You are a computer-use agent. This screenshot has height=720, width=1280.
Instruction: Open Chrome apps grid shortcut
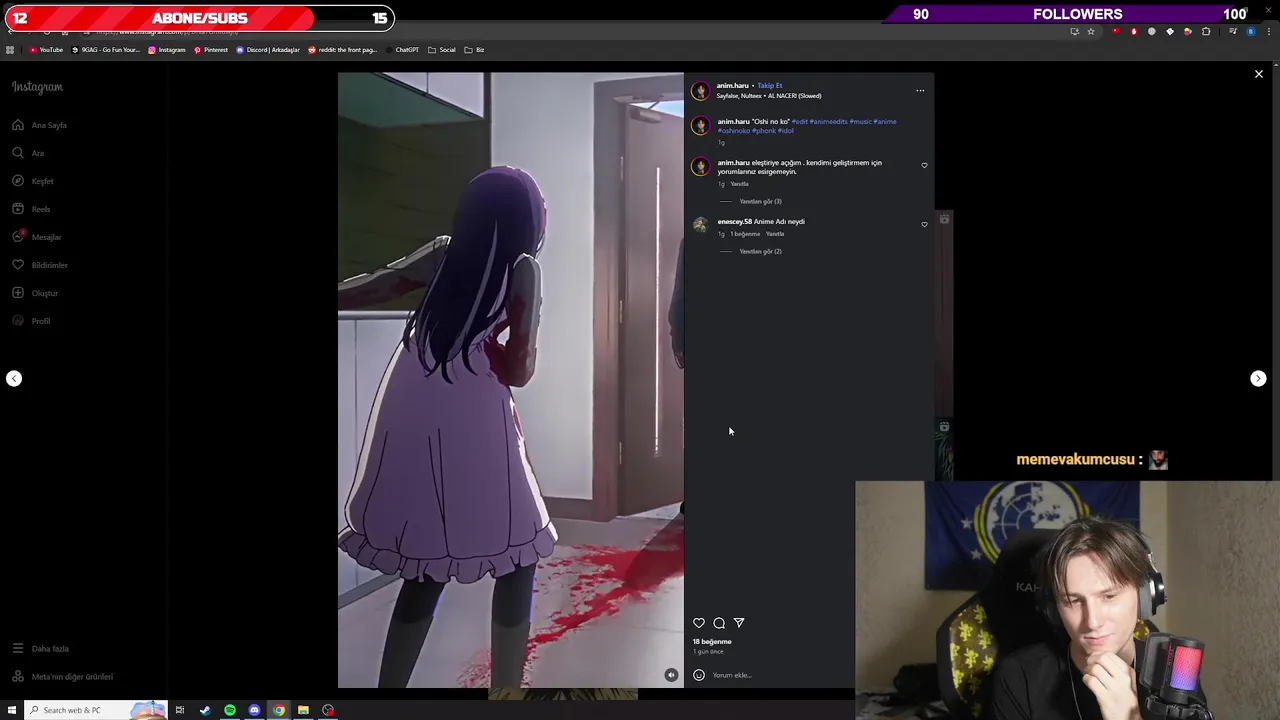10,50
